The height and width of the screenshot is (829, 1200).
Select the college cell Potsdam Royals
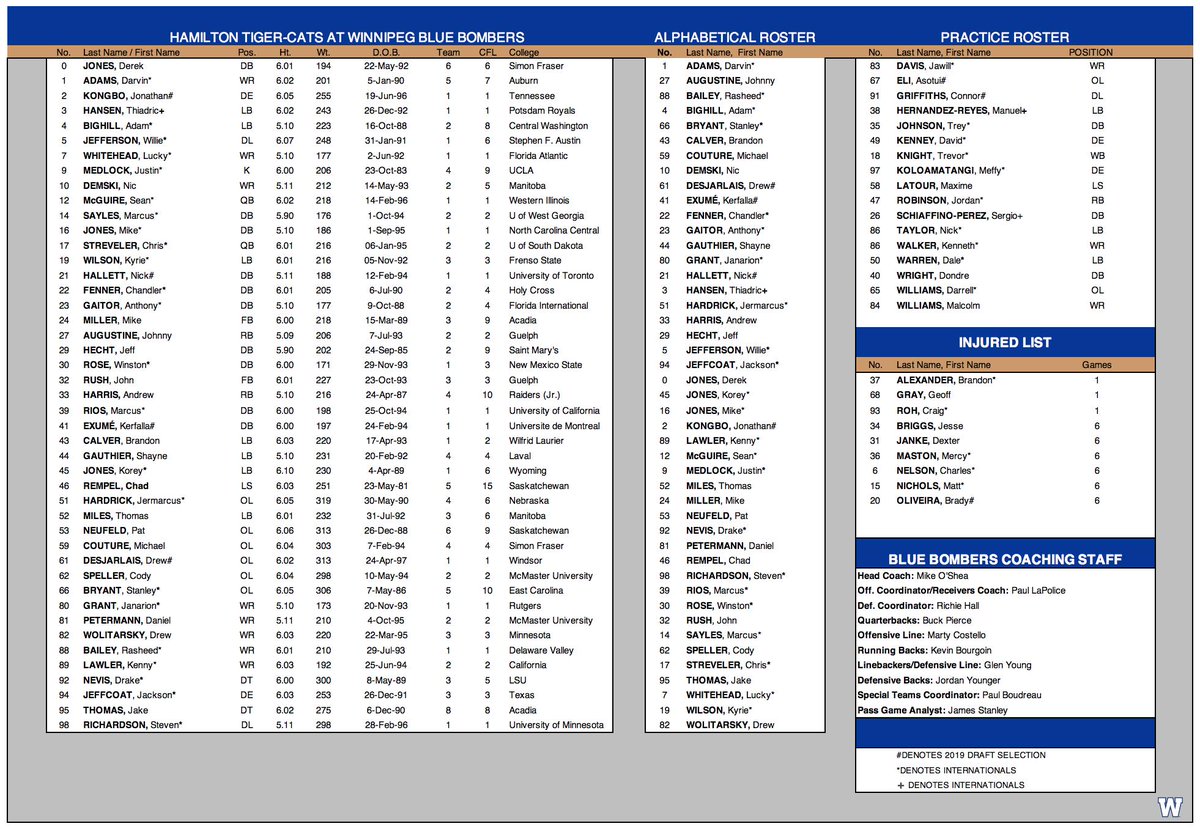point(541,110)
